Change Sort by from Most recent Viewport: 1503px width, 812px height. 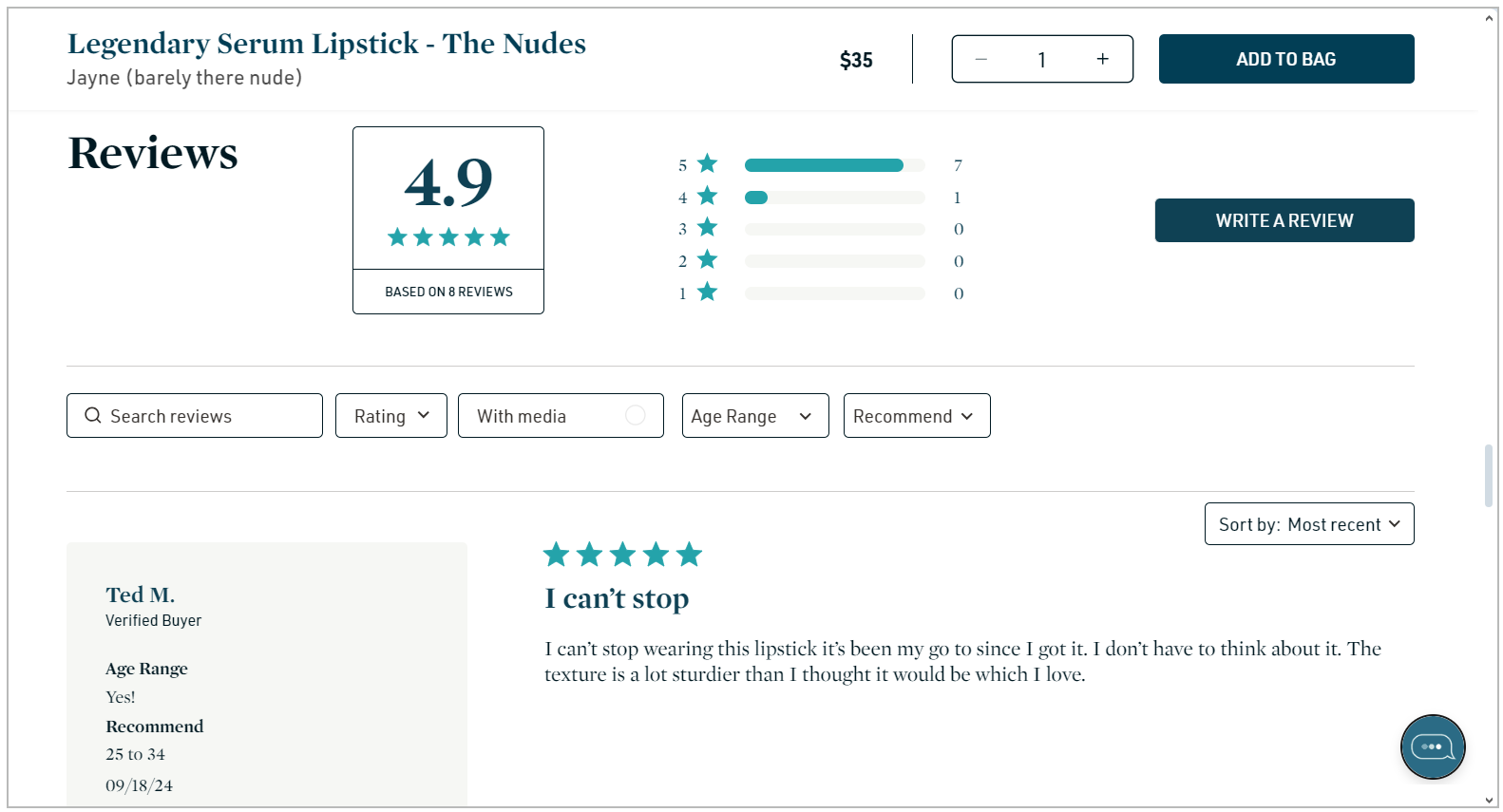tap(1309, 523)
